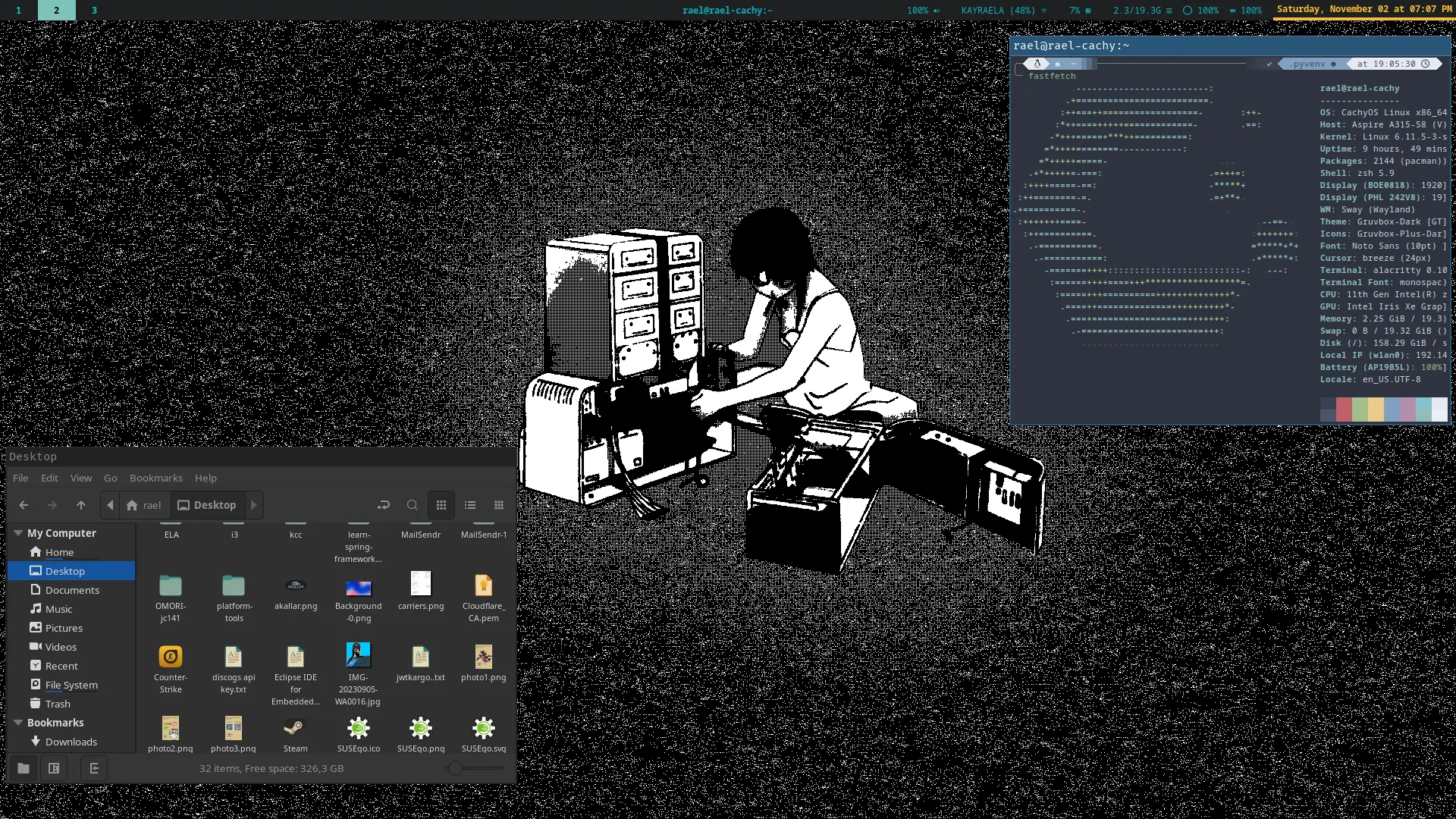Select the SUSEgo.svg file

[x=484, y=734]
